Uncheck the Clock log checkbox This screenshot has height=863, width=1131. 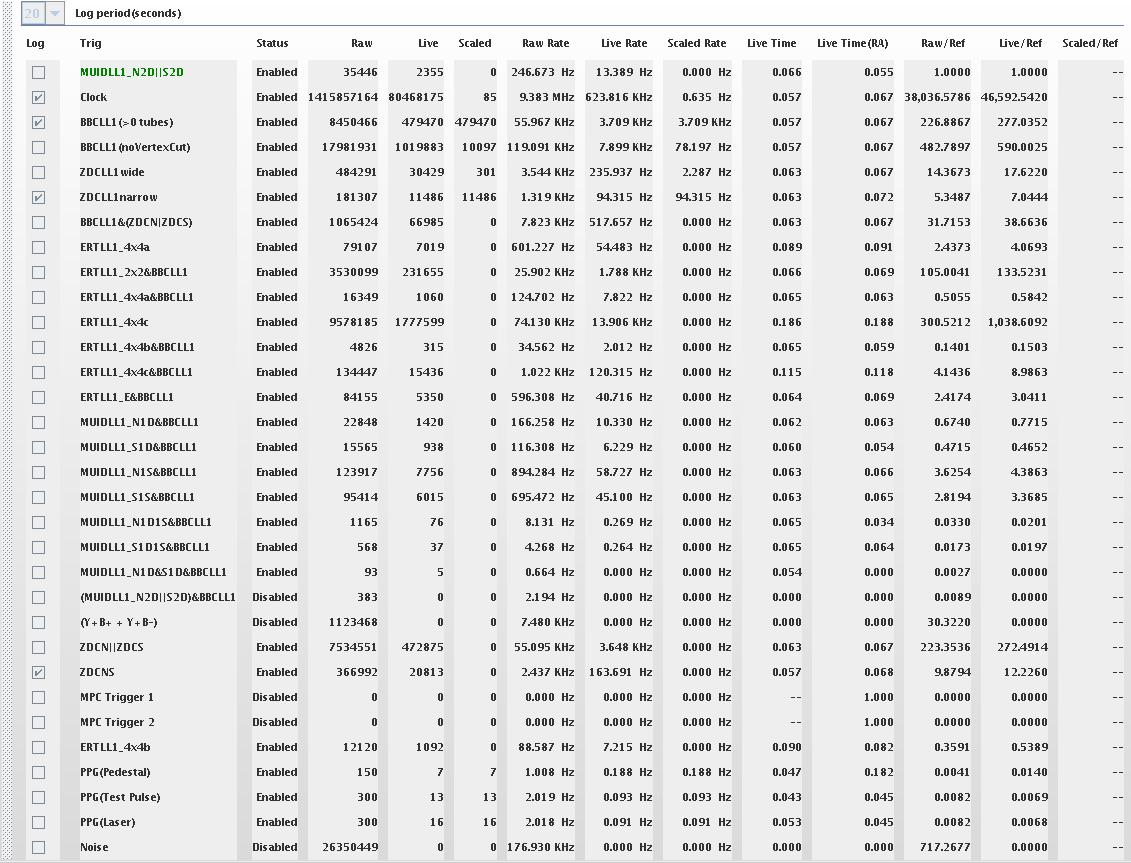pyautogui.click(x=38, y=97)
